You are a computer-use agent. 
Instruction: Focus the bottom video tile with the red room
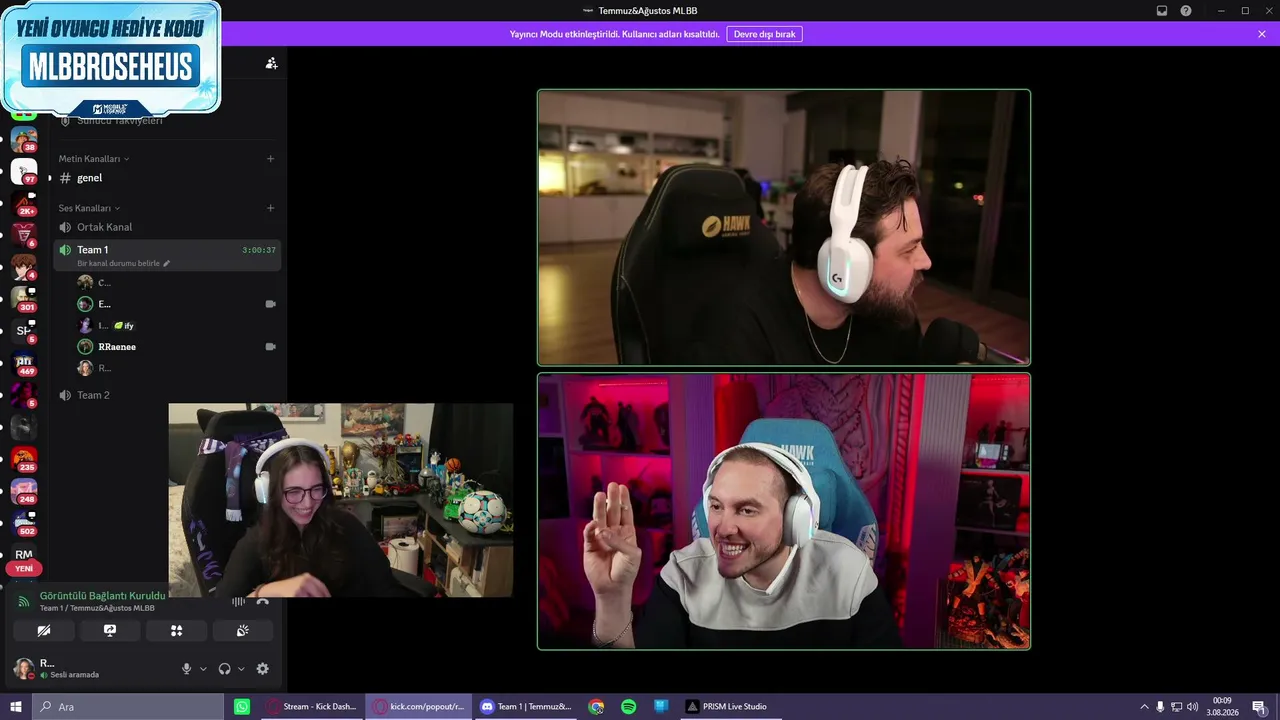tap(784, 512)
